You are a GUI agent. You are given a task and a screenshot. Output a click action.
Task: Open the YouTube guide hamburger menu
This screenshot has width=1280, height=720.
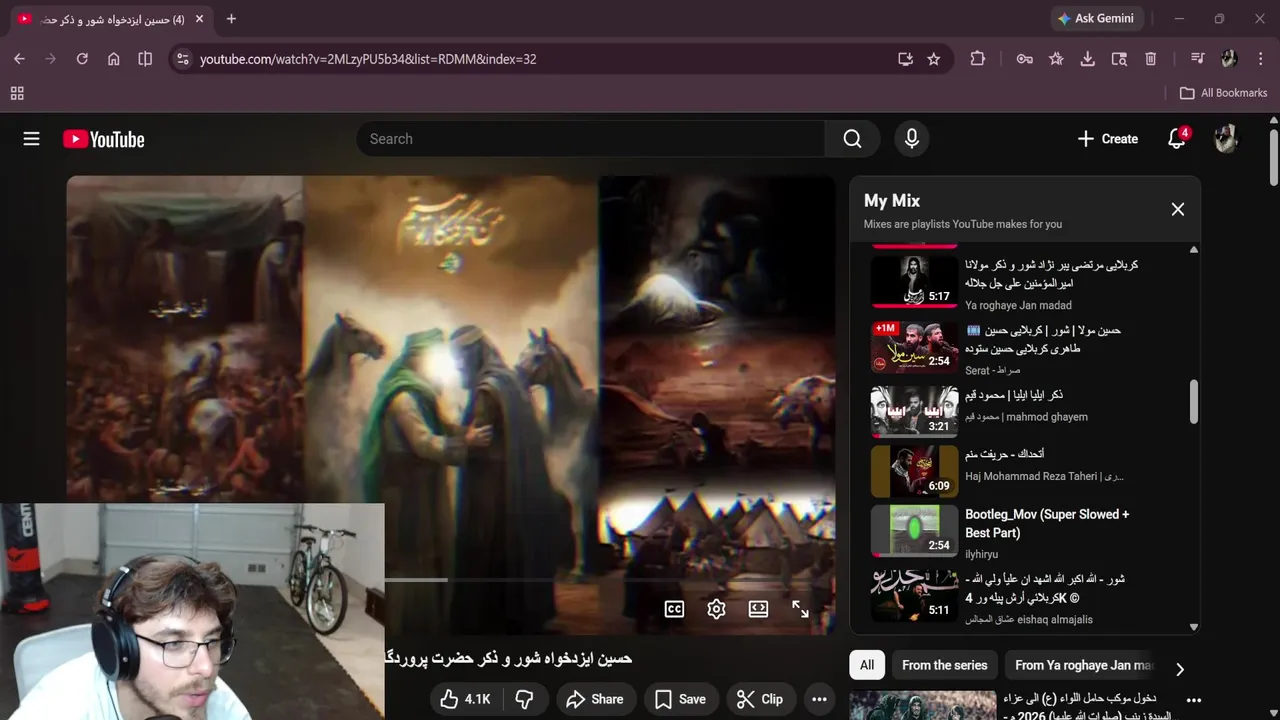click(31, 139)
